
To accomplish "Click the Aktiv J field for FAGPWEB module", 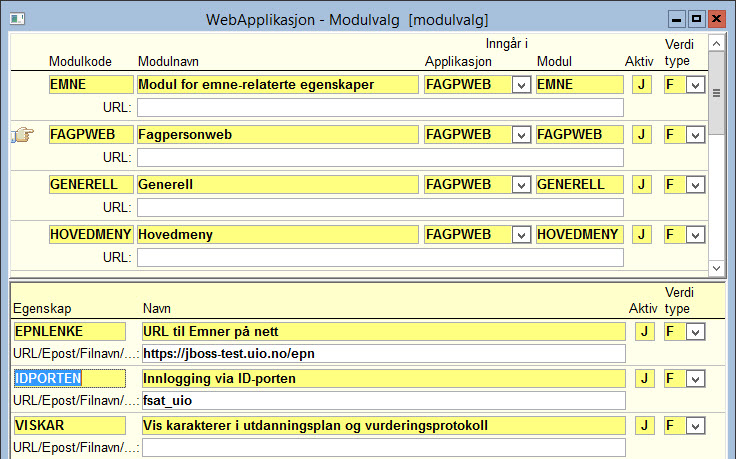I will point(642,135).
